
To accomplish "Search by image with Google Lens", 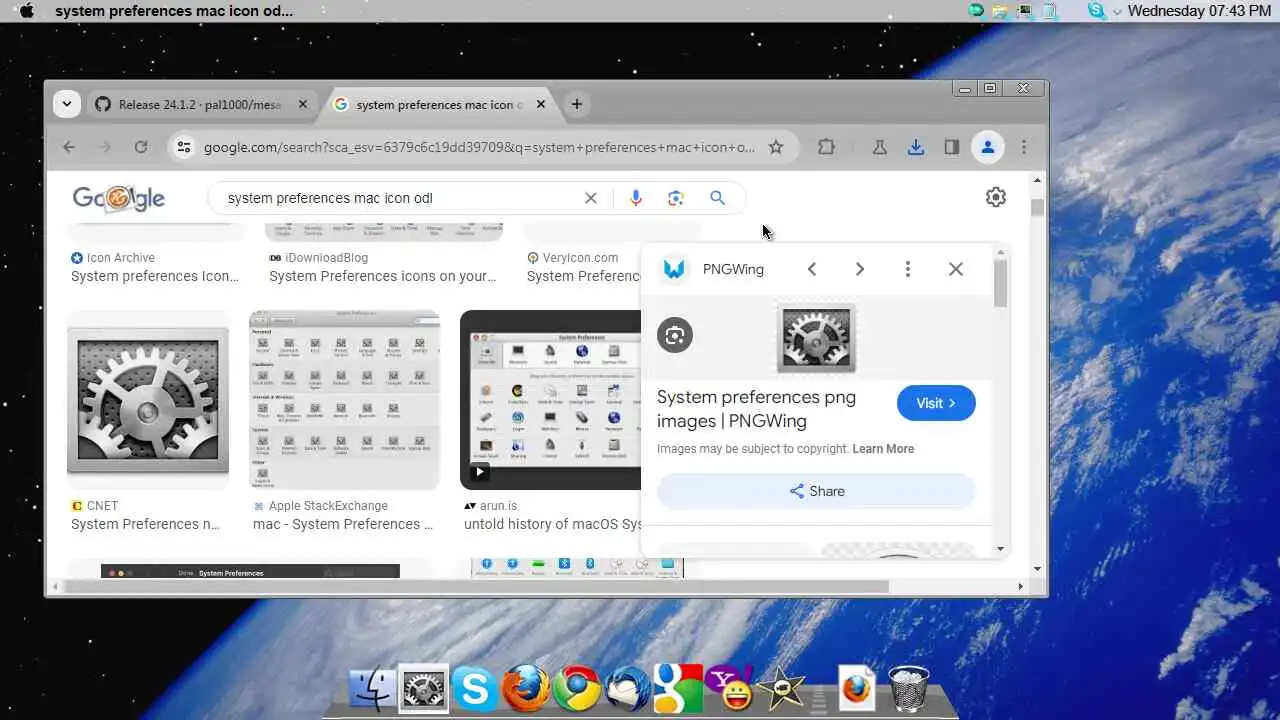I will (x=676, y=198).
